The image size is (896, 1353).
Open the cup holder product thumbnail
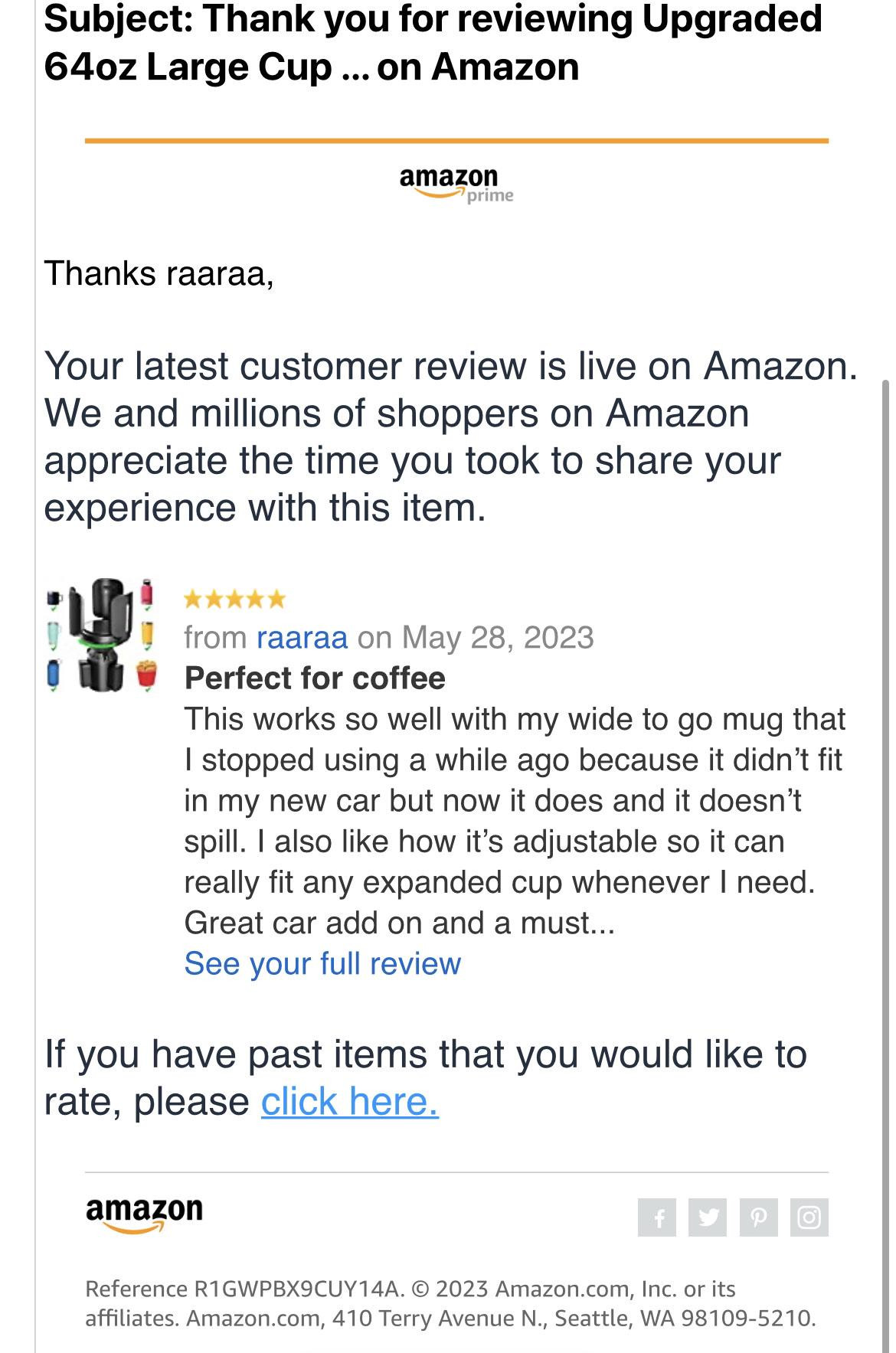102,636
